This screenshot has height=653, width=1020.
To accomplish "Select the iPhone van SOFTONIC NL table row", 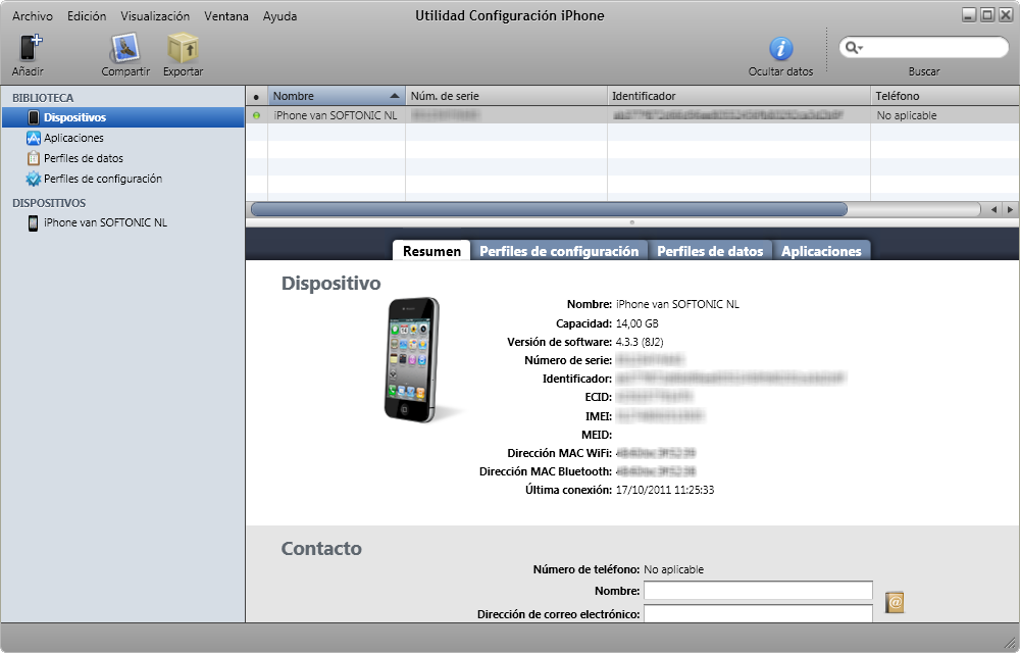I will pos(632,115).
